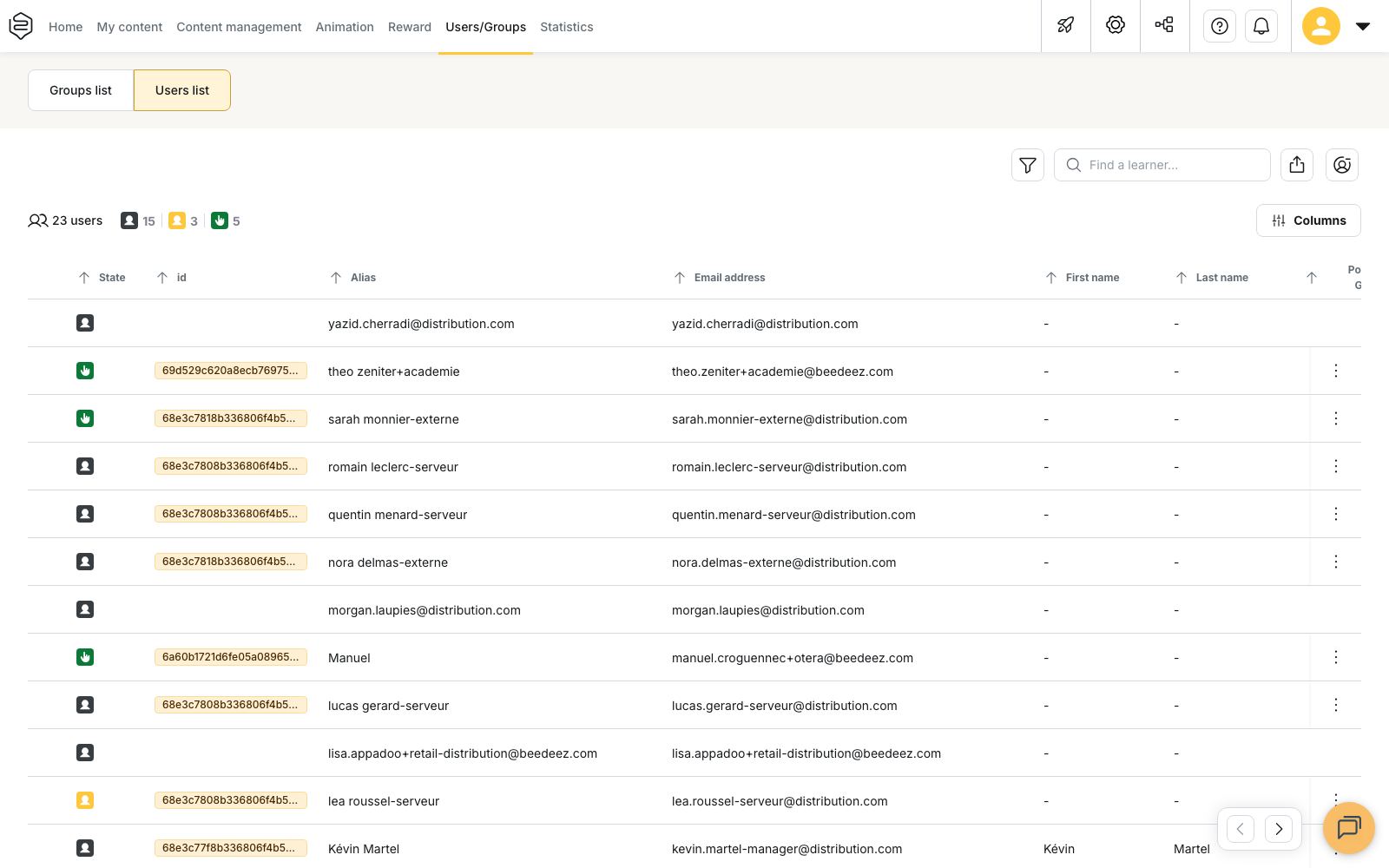Select the Users list tab
This screenshot has width=1389, height=868.
pyautogui.click(x=182, y=90)
